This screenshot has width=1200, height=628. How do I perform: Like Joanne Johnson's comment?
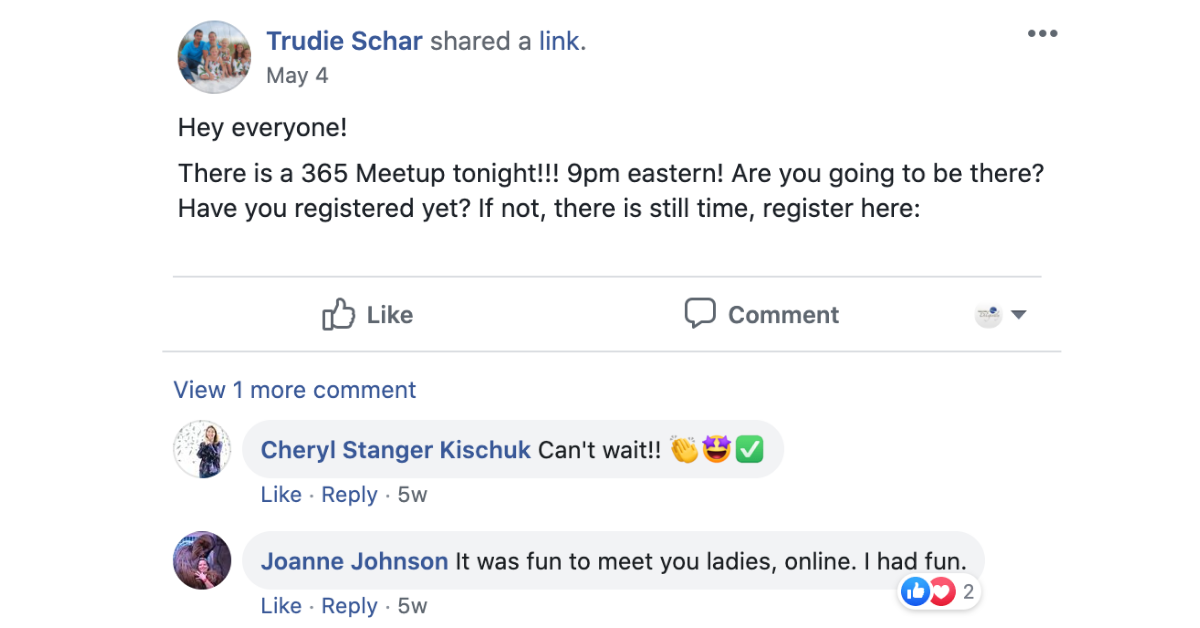(x=281, y=606)
